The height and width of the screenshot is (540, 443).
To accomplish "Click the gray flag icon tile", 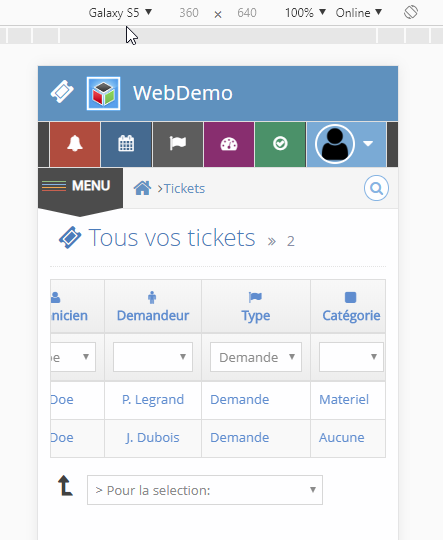I will click(x=178, y=144).
